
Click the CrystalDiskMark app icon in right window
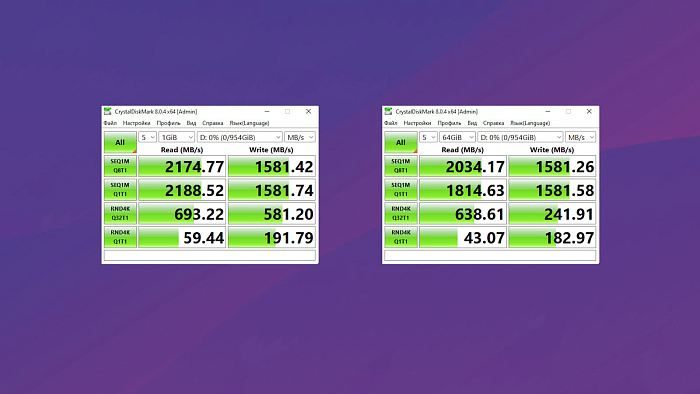pyautogui.click(x=388, y=112)
